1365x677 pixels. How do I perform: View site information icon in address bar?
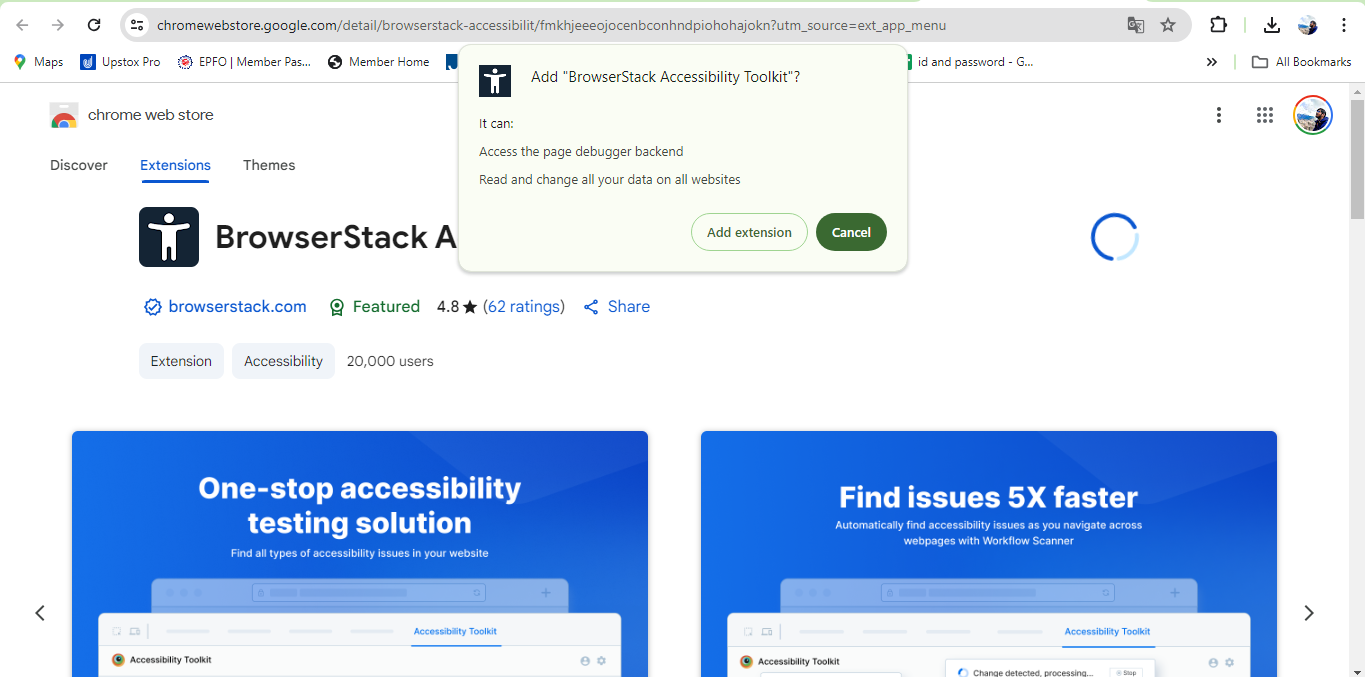(138, 25)
